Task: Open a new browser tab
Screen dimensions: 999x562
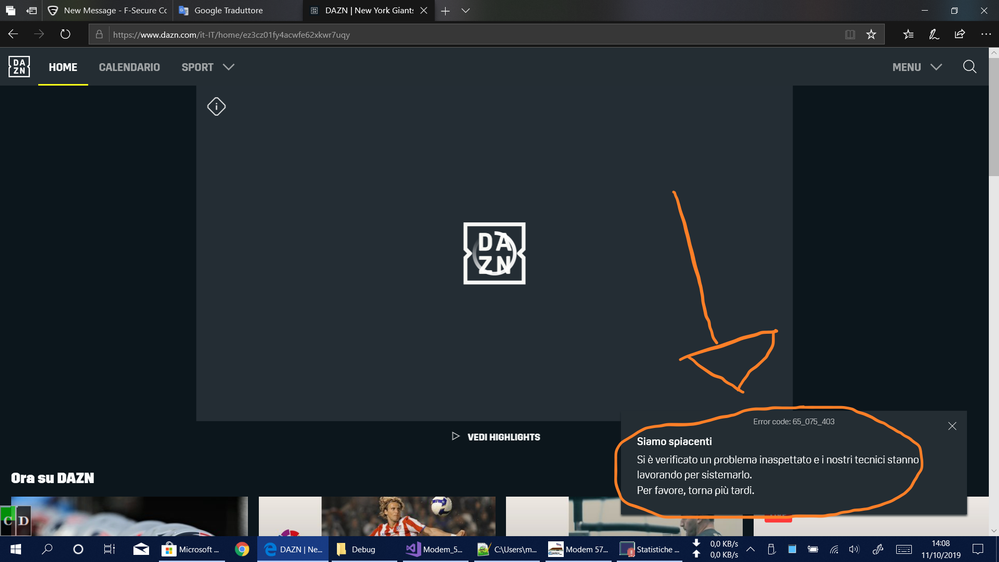Action: tap(445, 11)
